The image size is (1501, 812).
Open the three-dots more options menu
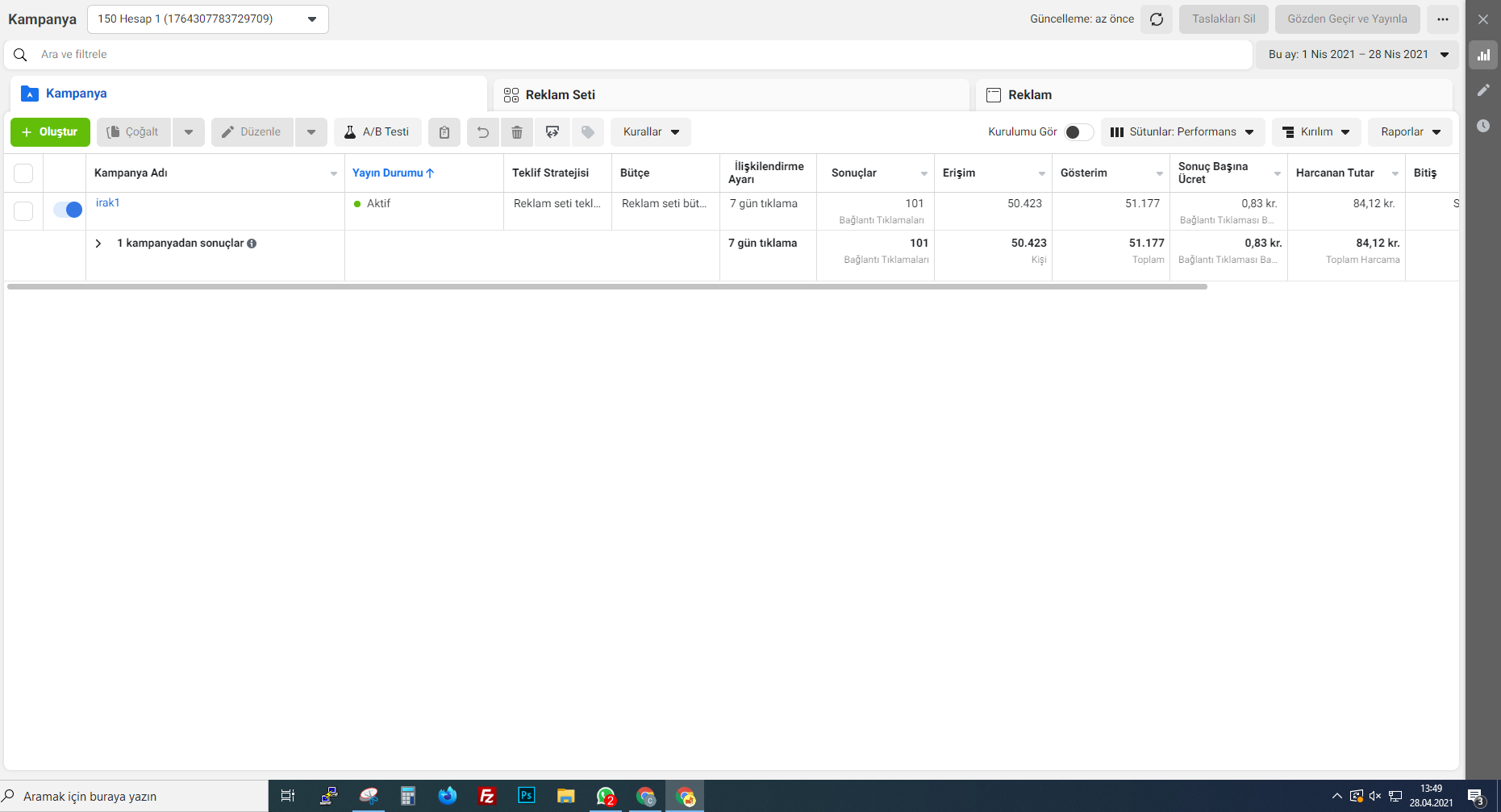pyautogui.click(x=1443, y=19)
